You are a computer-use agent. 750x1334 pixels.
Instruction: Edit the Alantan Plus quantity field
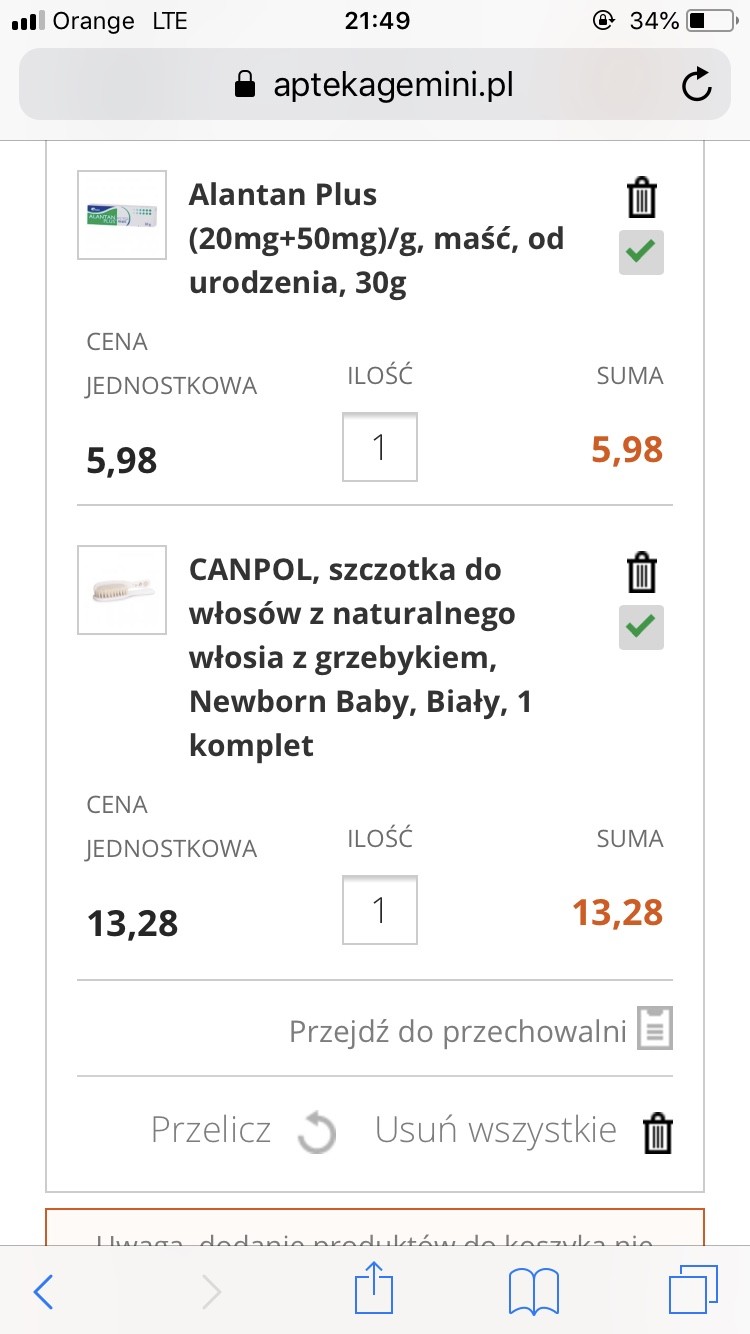pyautogui.click(x=380, y=447)
